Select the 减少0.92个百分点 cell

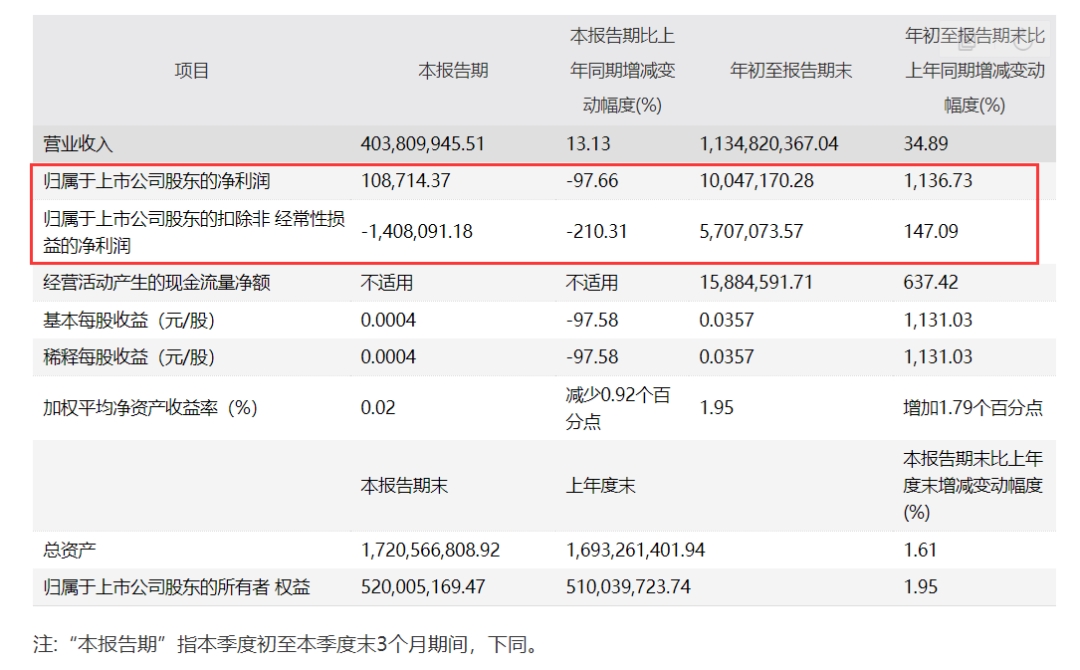pos(618,408)
